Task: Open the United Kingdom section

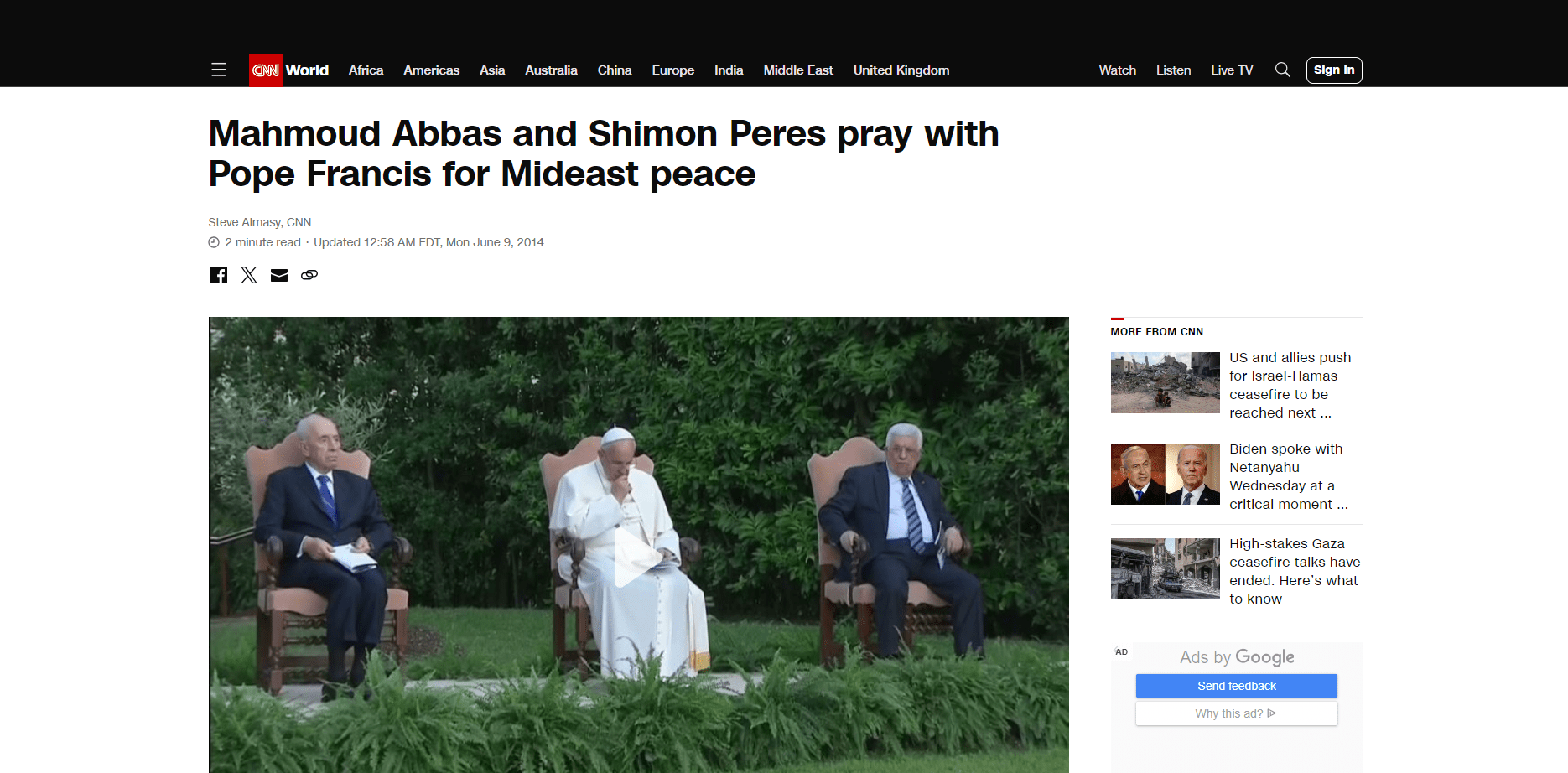Action: (901, 70)
